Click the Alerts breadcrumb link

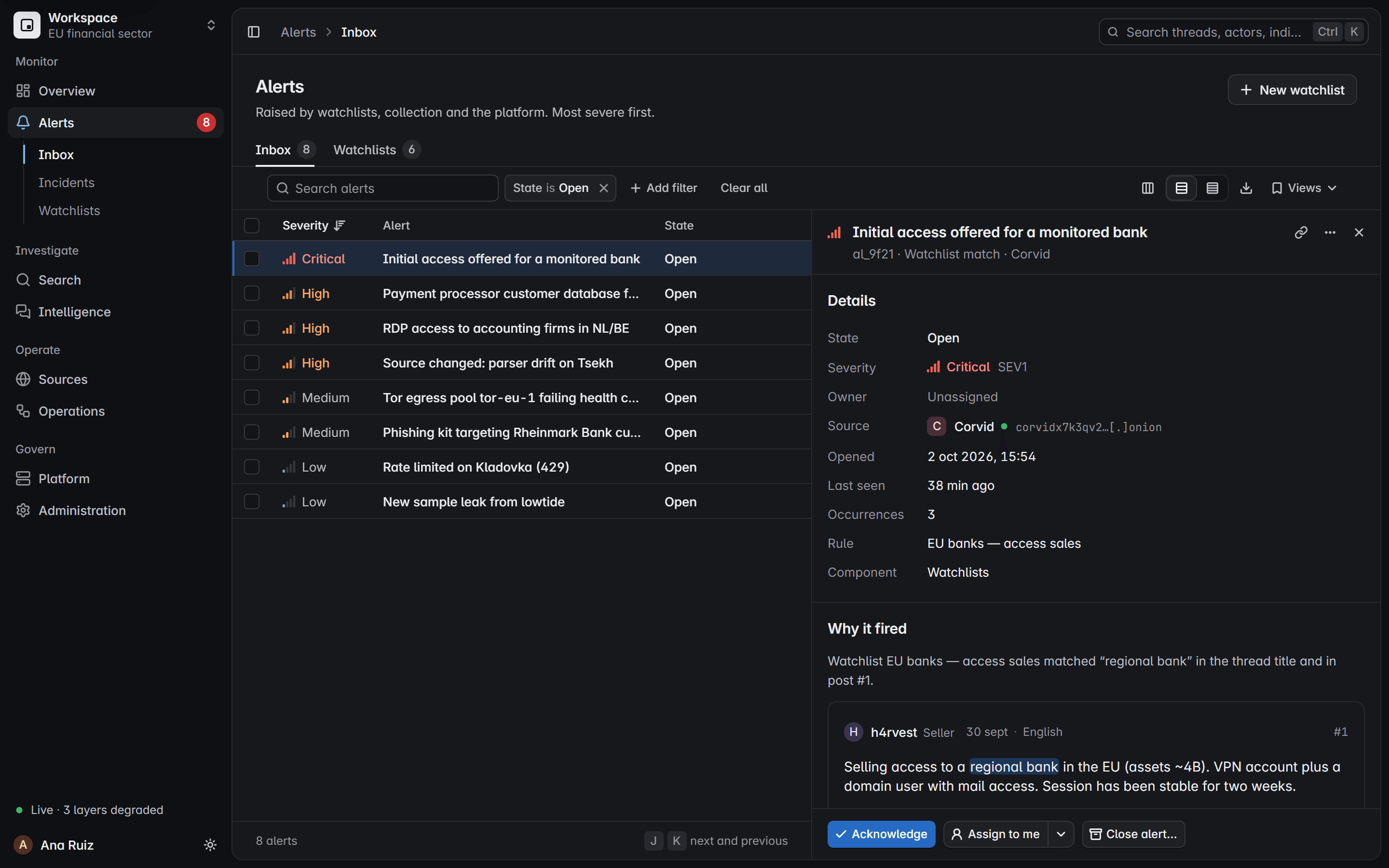tap(299, 32)
